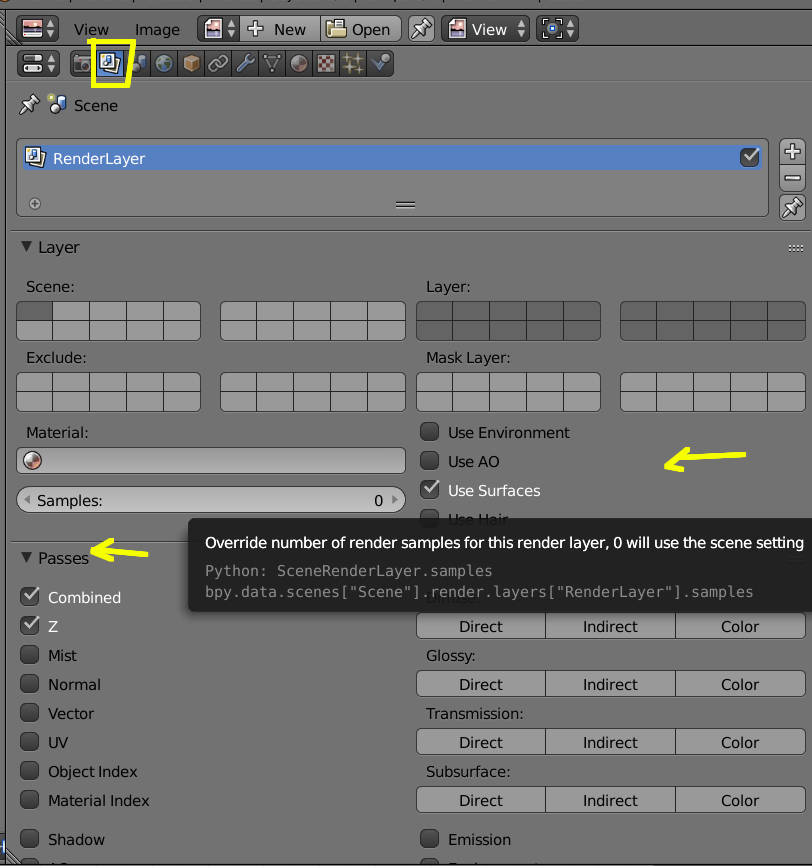The height and width of the screenshot is (866, 812).
Task: Enable the UV pass
Action: [30, 742]
